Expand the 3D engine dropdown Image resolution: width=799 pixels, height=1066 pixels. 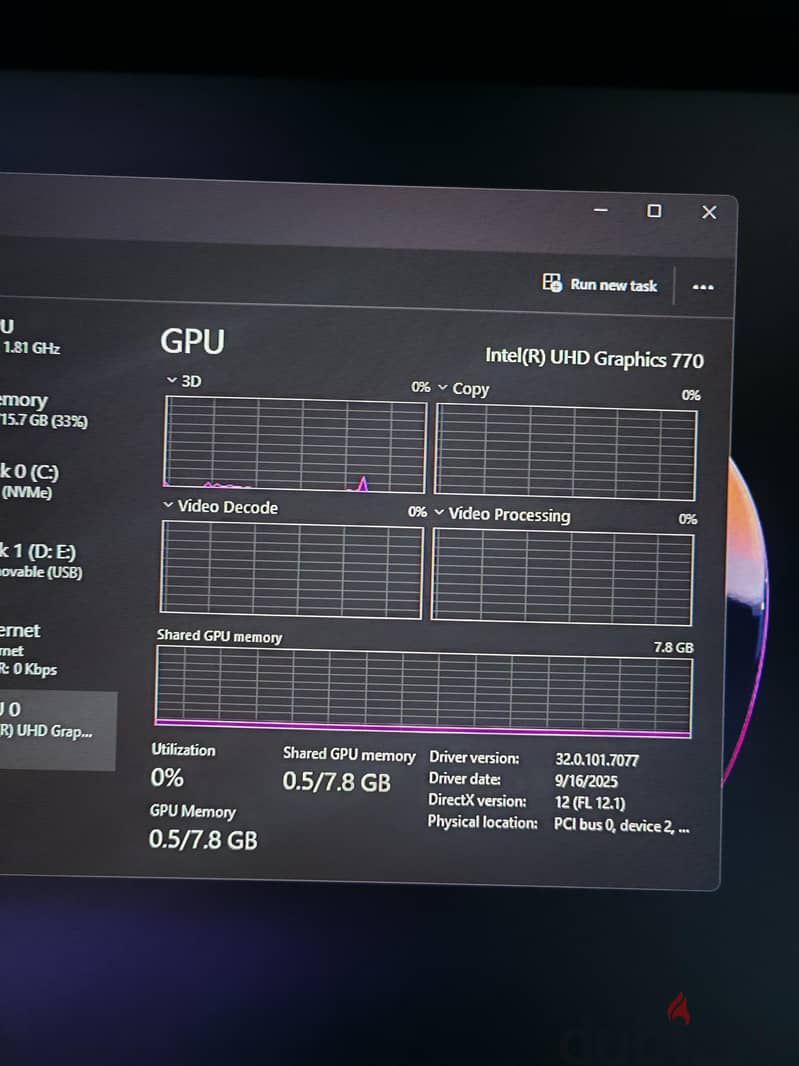click(x=172, y=380)
